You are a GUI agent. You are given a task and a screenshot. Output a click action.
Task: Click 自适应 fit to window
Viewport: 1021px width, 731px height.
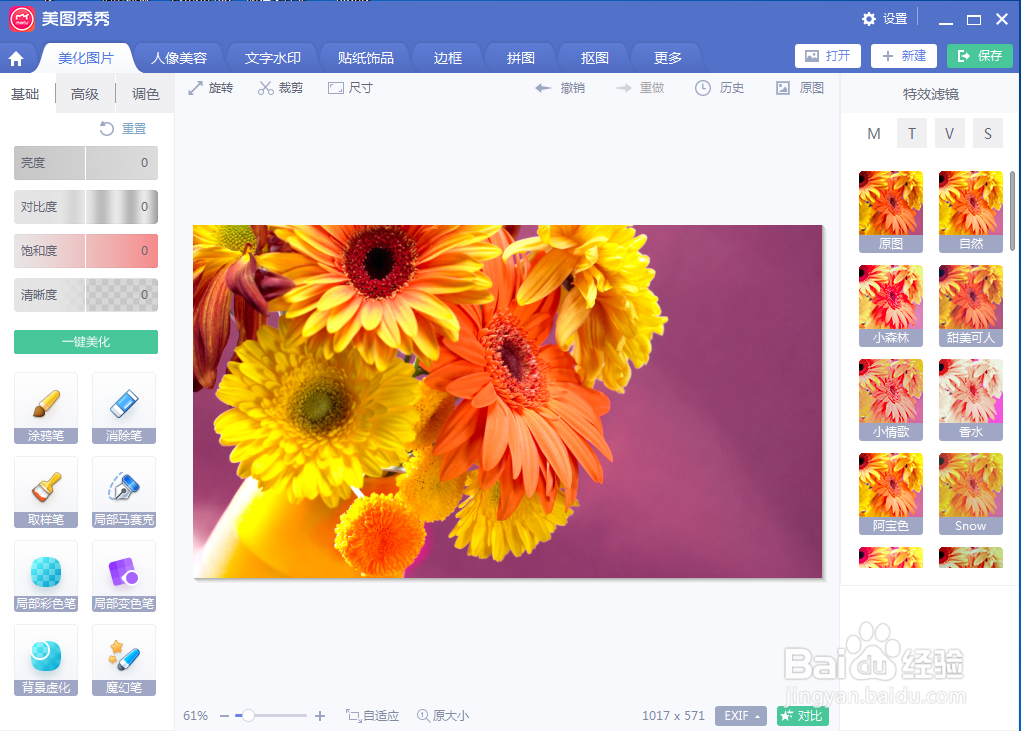point(372,716)
